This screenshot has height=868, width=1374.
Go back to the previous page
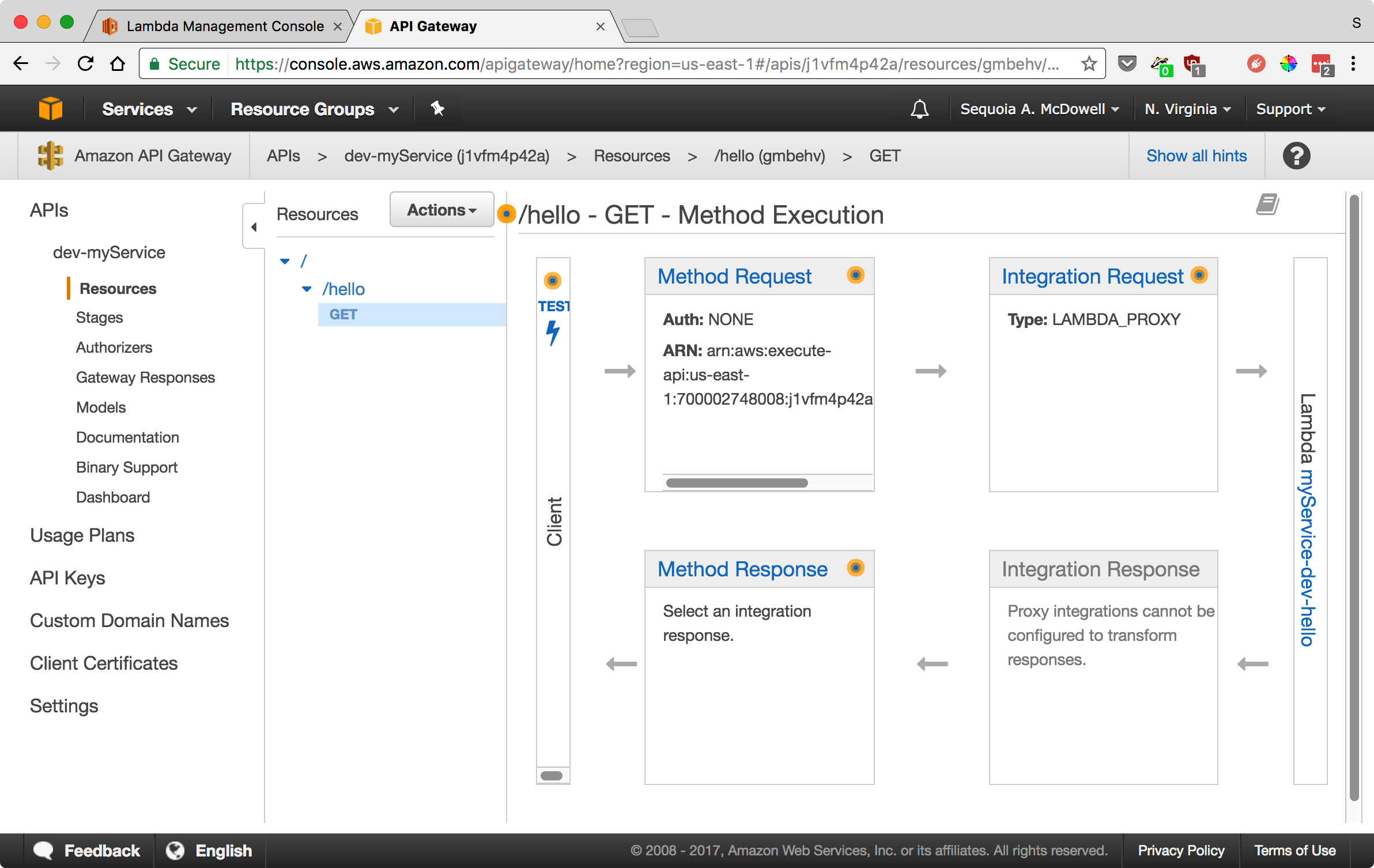pyautogui.click(x=21, y=63)
